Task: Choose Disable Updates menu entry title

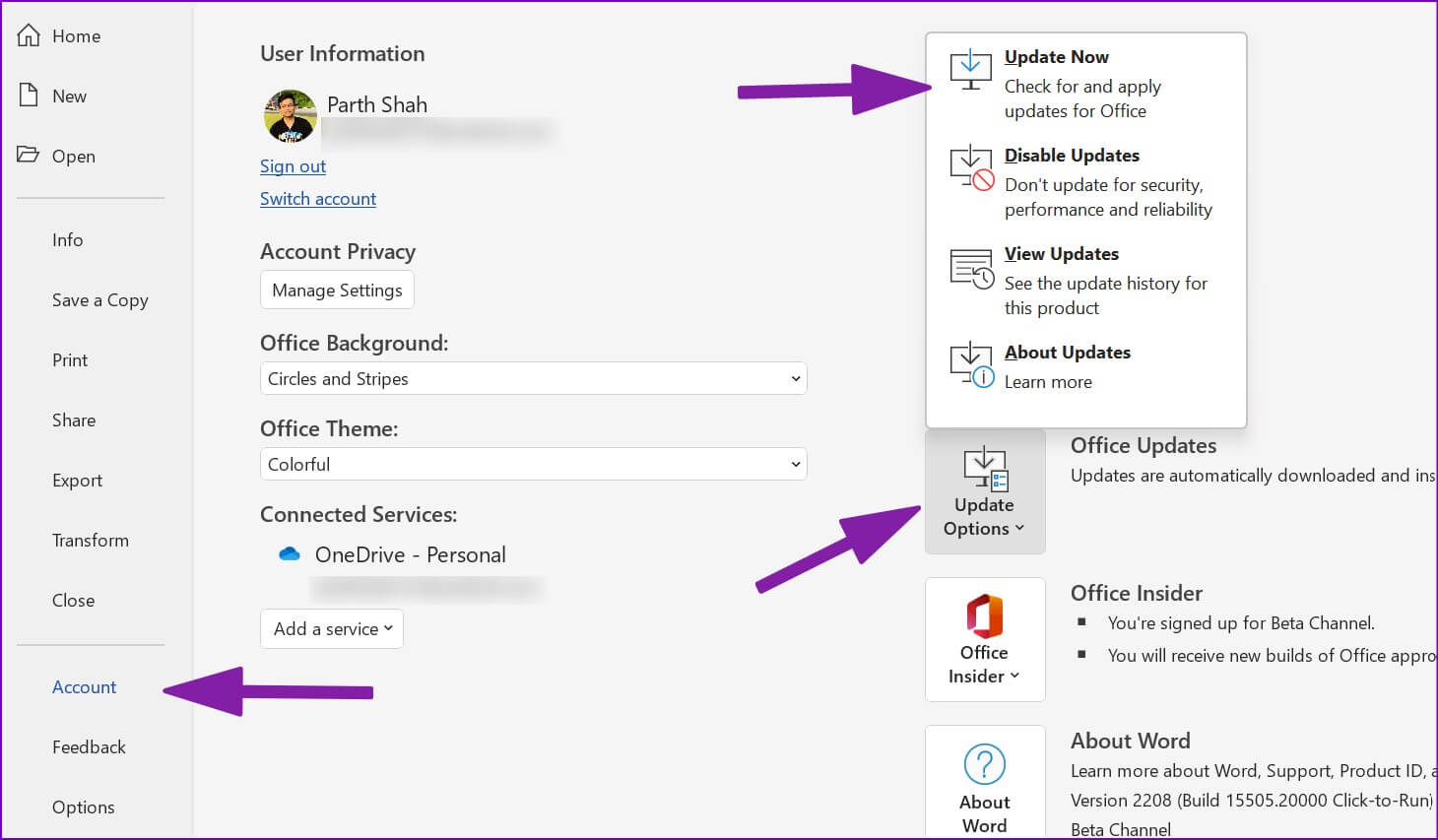Action: [1072, 156]
